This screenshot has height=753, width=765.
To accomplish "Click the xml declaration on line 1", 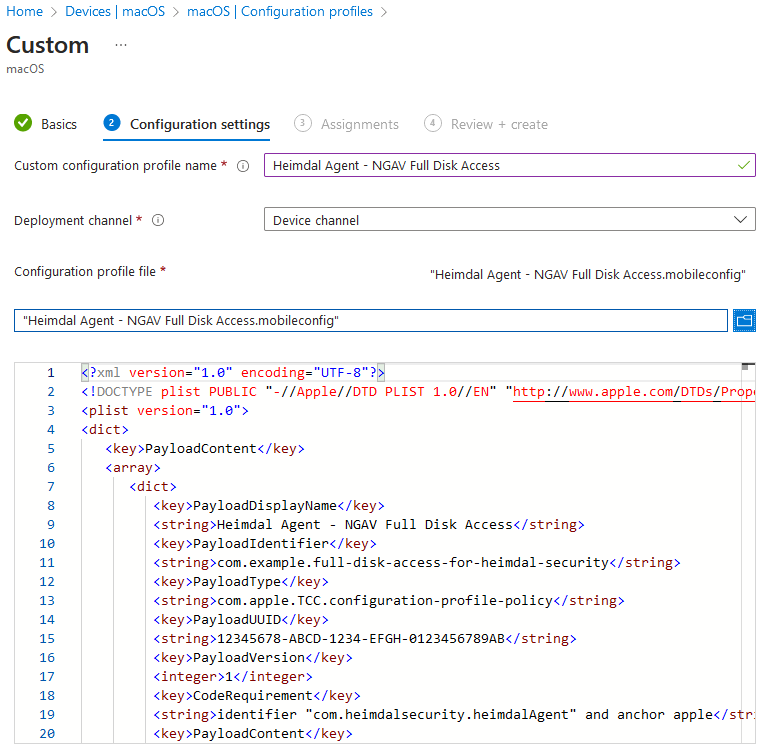I will (x=233, y=373).
